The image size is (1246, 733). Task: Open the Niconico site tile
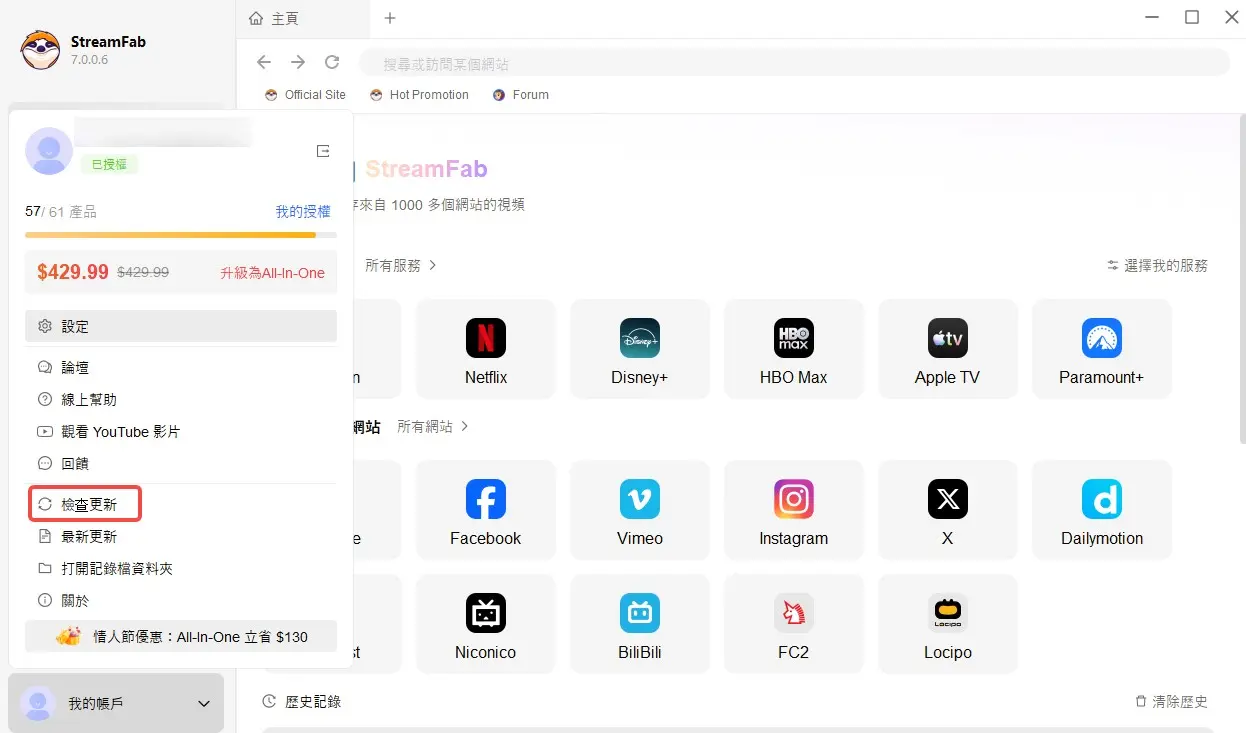pyautogui.click(x=486, y=624)
